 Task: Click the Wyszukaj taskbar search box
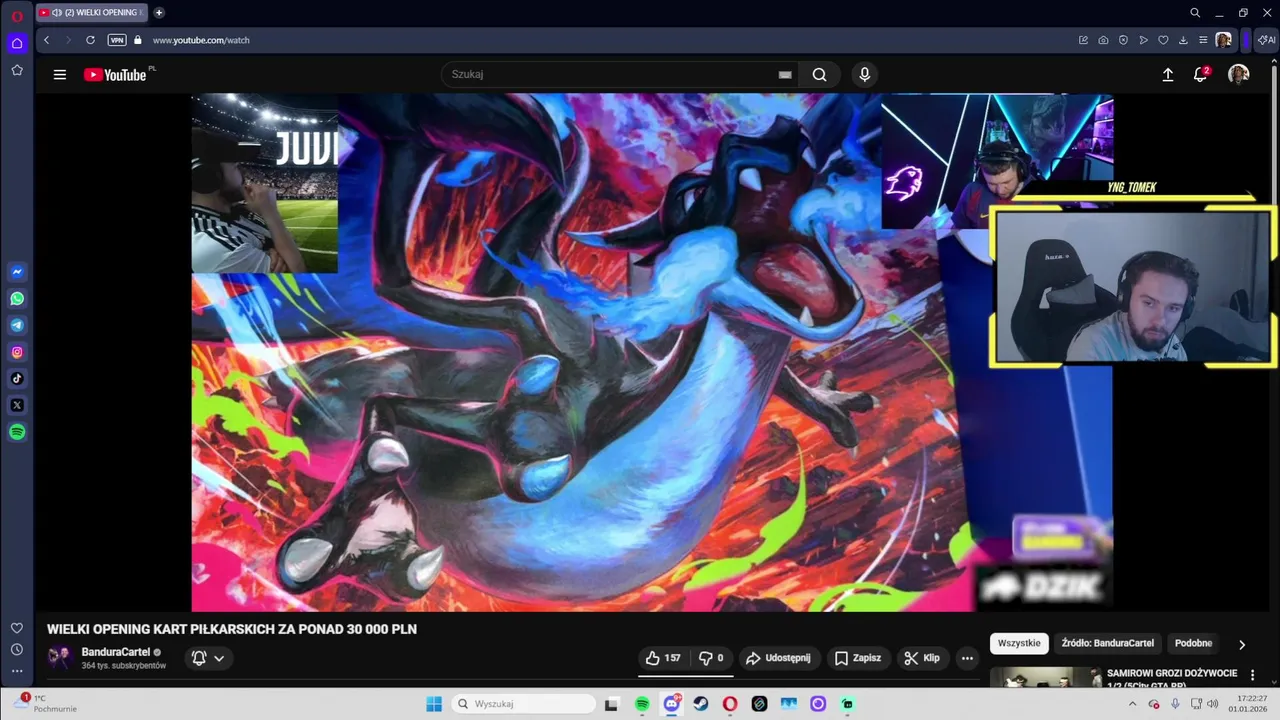[x=522, y=704]
